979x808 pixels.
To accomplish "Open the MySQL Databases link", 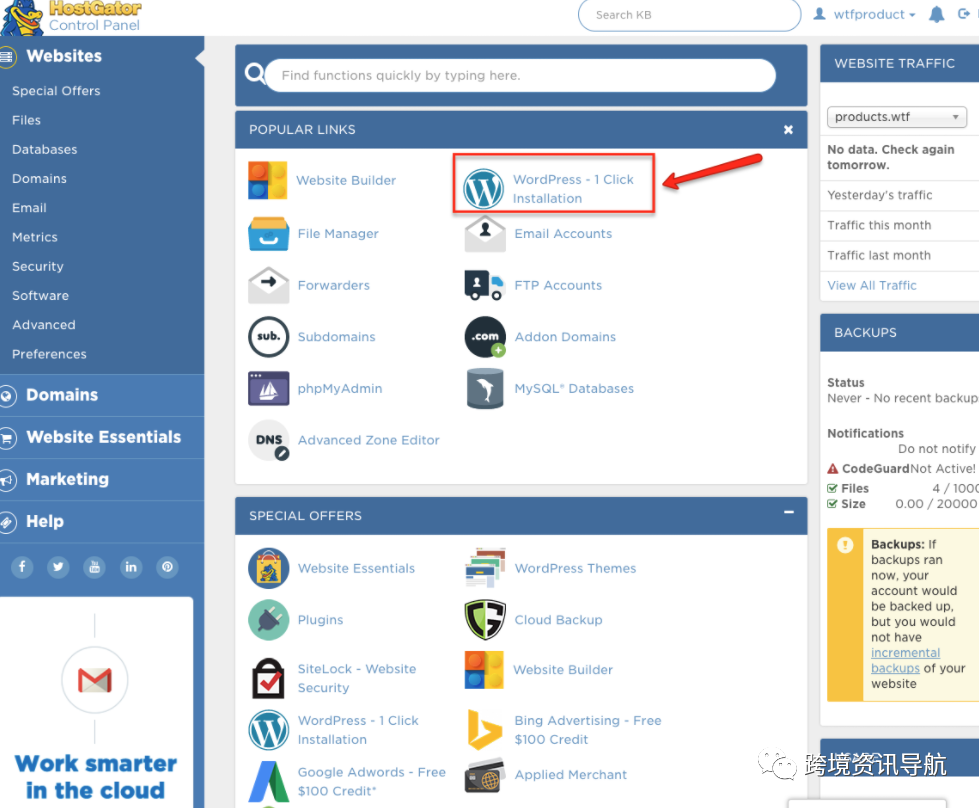I will [x=574, y=388].
